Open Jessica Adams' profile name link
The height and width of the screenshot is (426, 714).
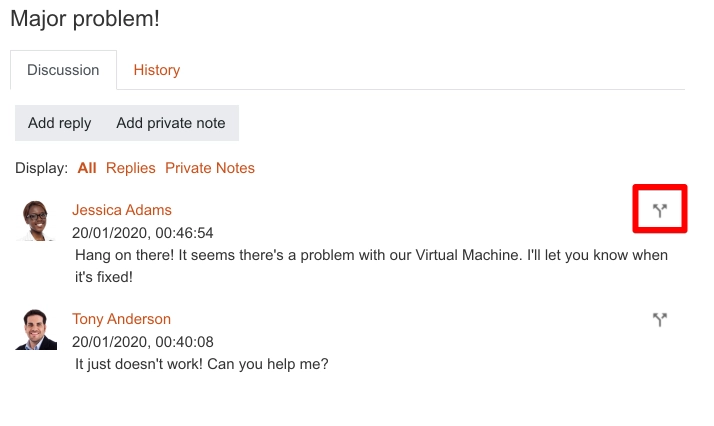[x=122, y=210]
